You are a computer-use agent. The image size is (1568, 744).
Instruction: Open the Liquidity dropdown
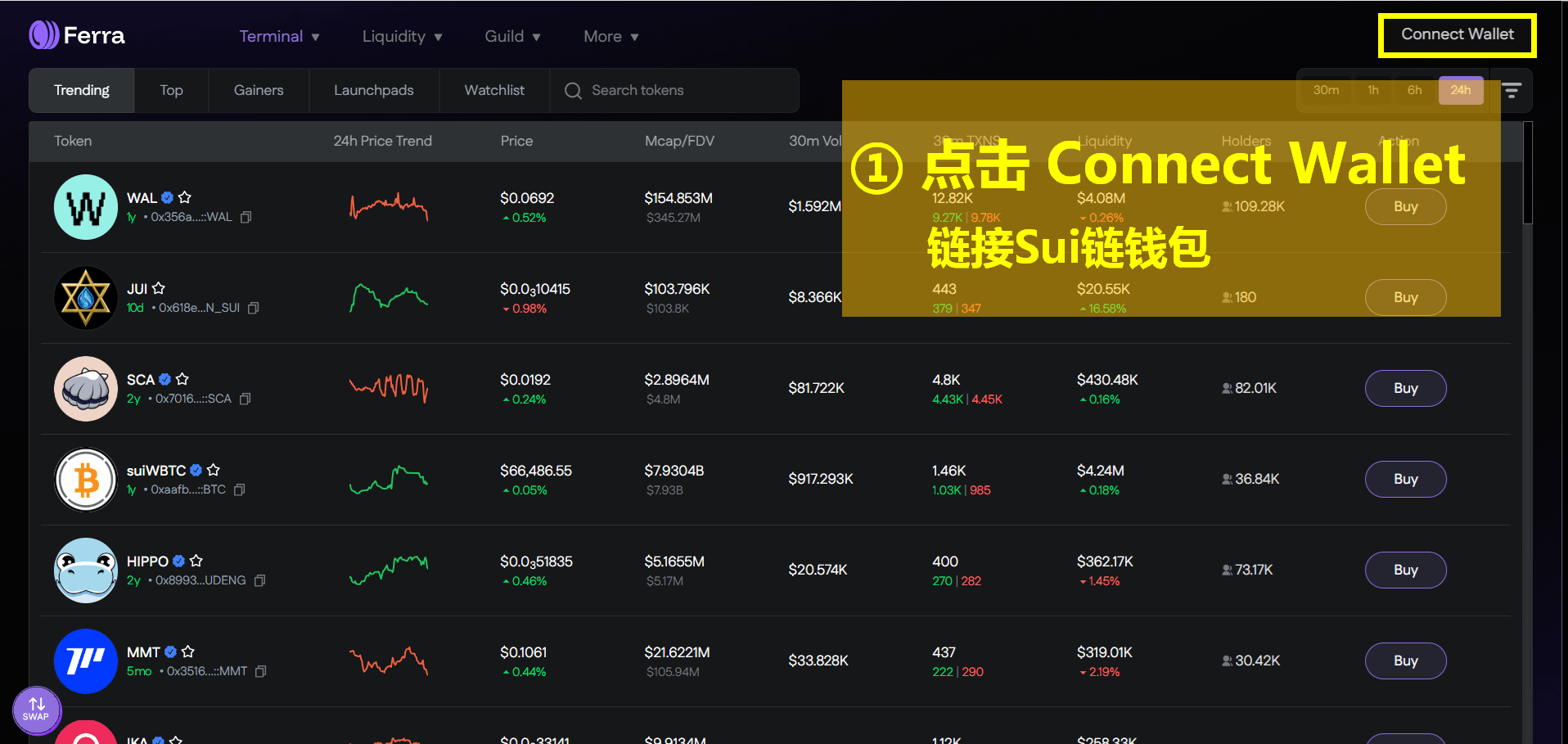coord(403,36)
